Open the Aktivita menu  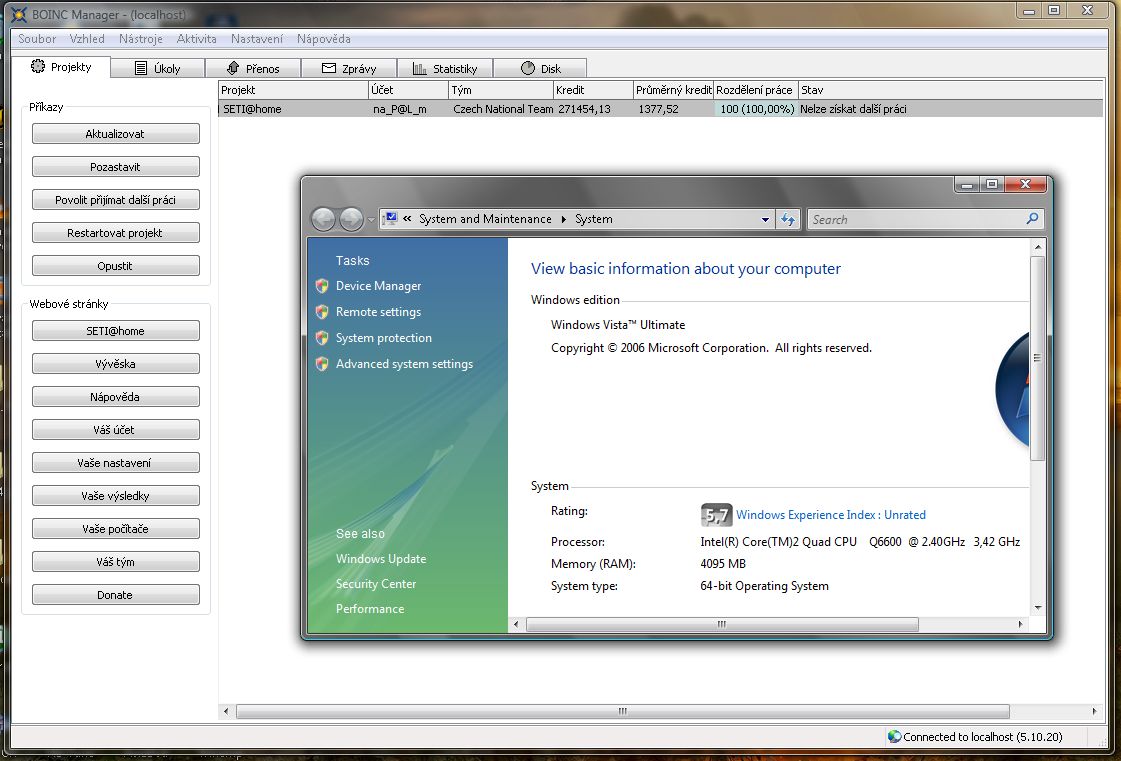(x=196, y=39)
